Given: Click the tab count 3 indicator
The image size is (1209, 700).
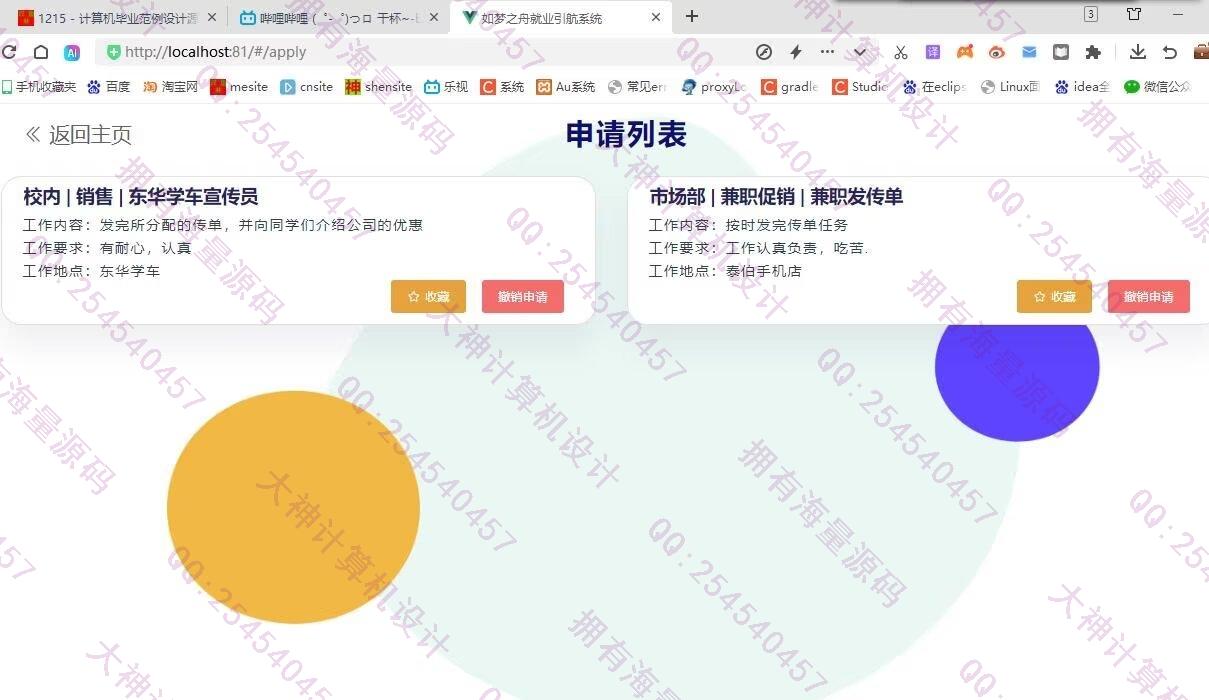Looking at the screenshot, I should pyautogui.click(x=1091, y=14).
